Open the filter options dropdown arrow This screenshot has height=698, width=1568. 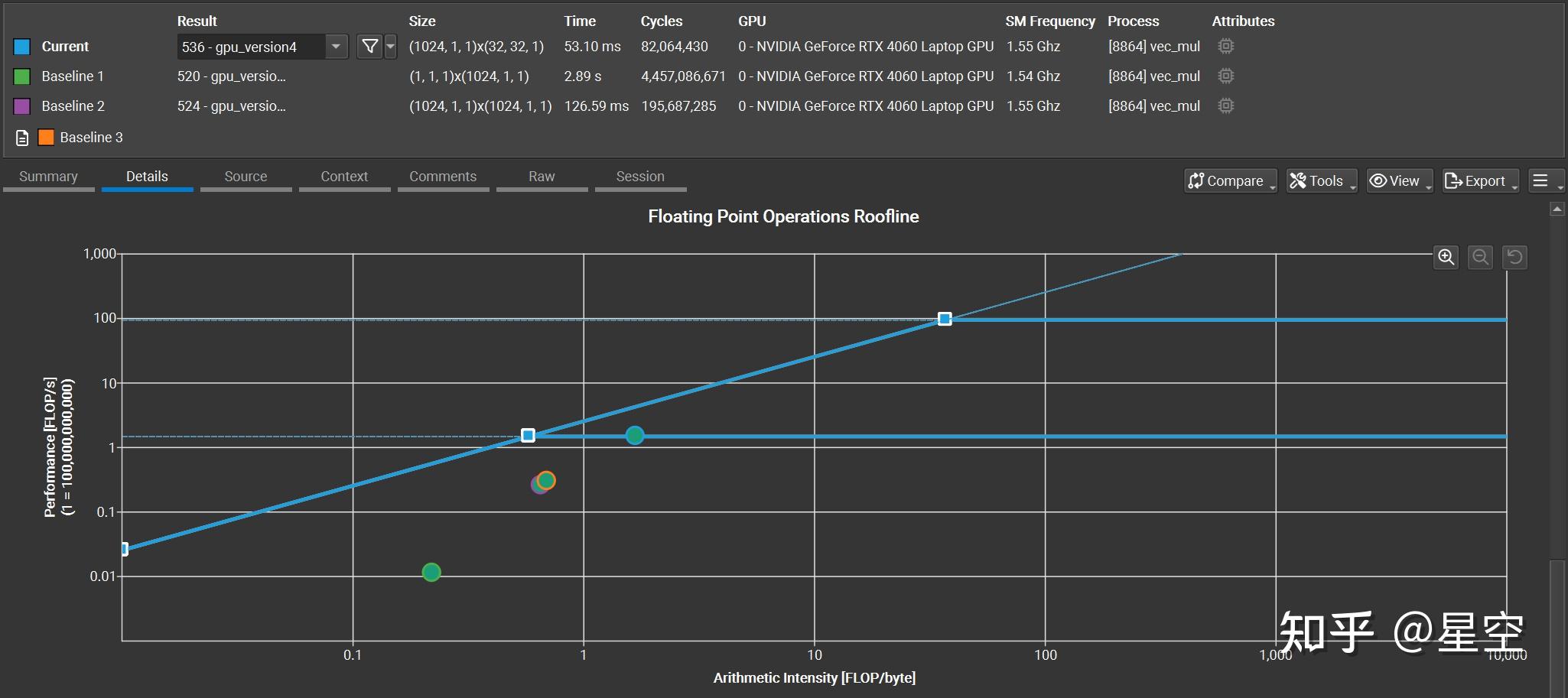(x=391, y=47)
